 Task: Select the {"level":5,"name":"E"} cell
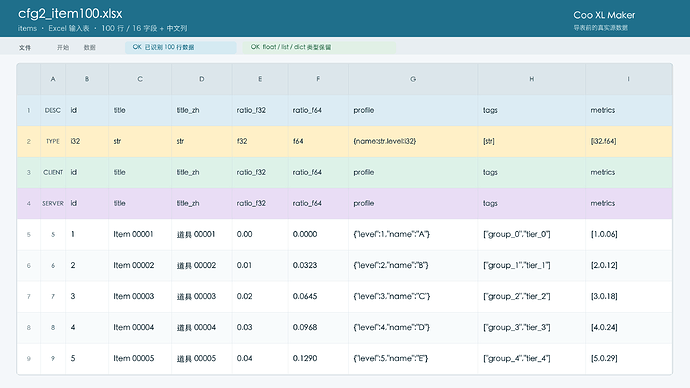413,359
